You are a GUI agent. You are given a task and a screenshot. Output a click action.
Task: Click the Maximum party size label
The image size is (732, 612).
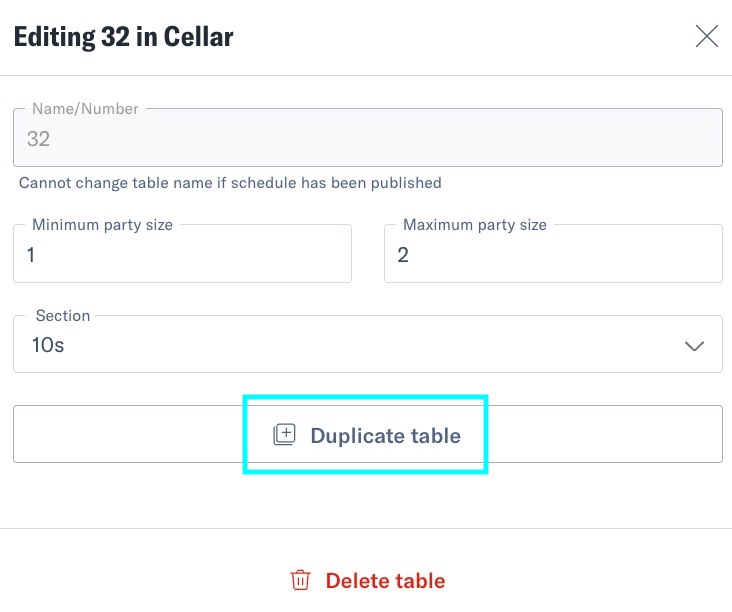[x=475, y=225]
